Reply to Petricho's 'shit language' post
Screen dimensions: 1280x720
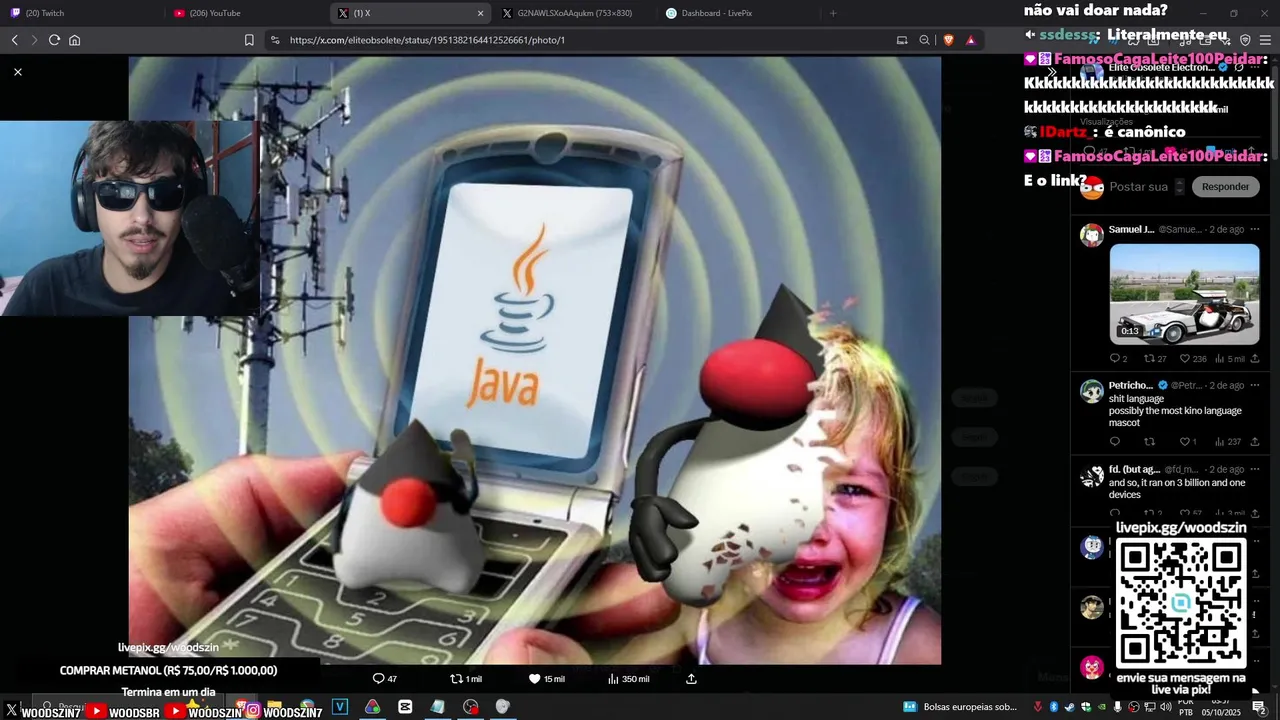point(1115,442)
